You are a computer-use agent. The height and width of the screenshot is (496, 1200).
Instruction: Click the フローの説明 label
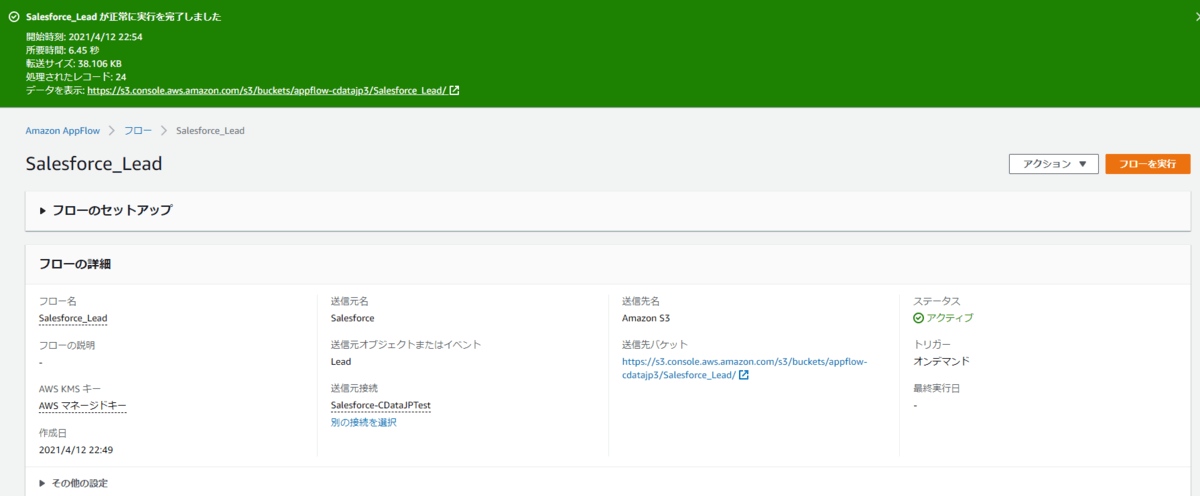[x=67, y=345]
